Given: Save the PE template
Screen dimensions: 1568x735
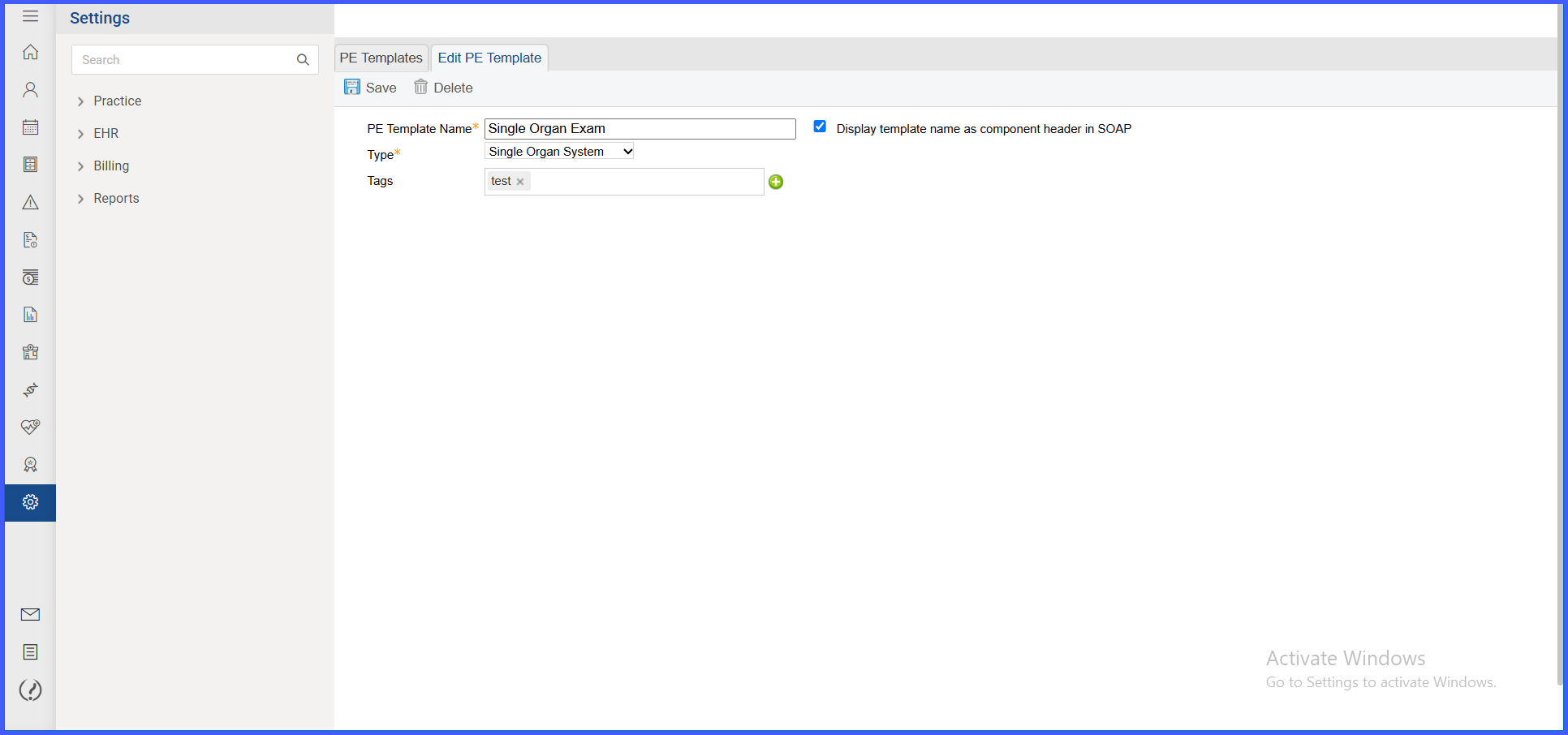Looking at the screenshot, I should pos(370,88).
